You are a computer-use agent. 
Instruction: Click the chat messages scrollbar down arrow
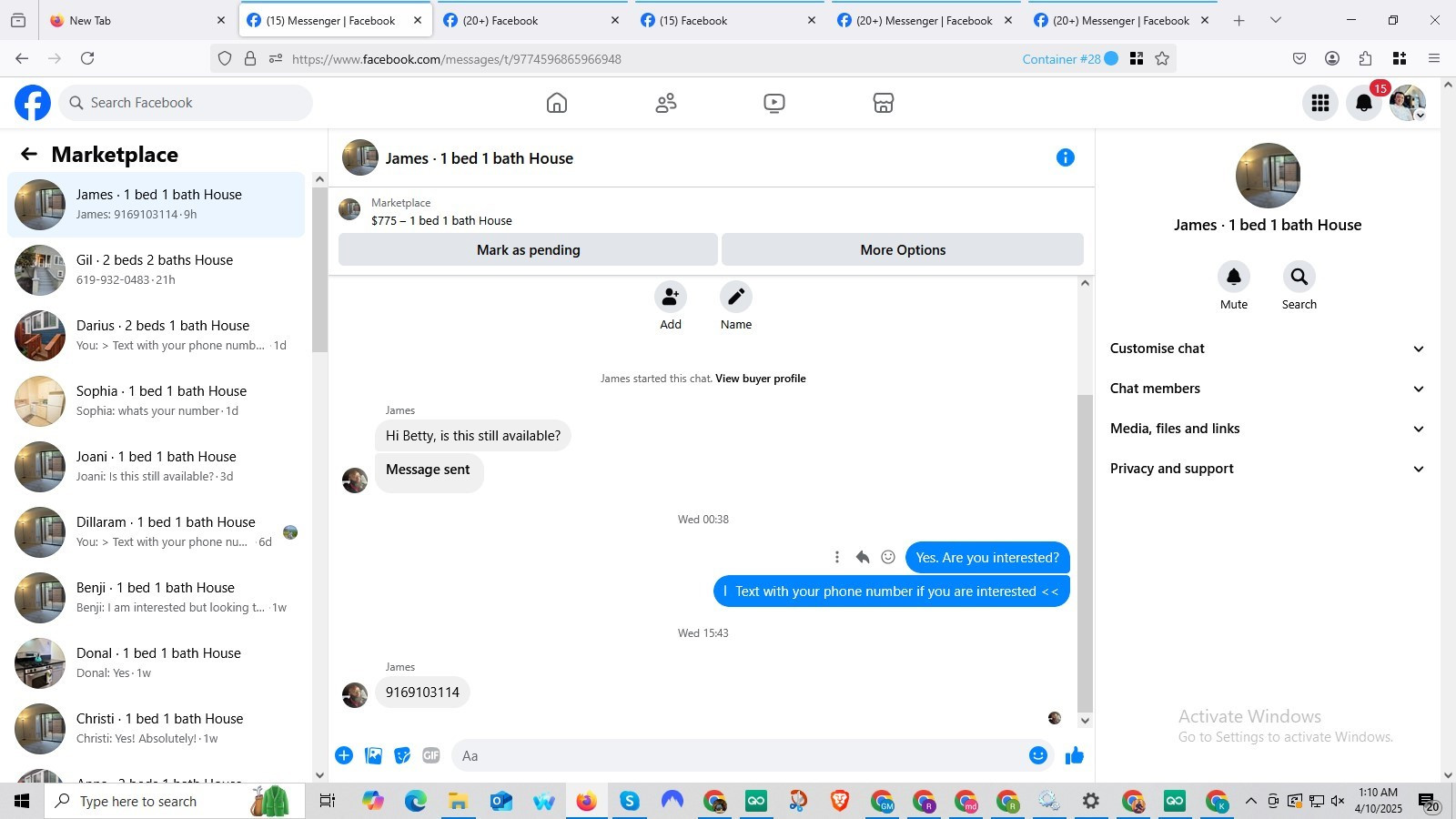pyautogui.click(x=1085, y=721)
